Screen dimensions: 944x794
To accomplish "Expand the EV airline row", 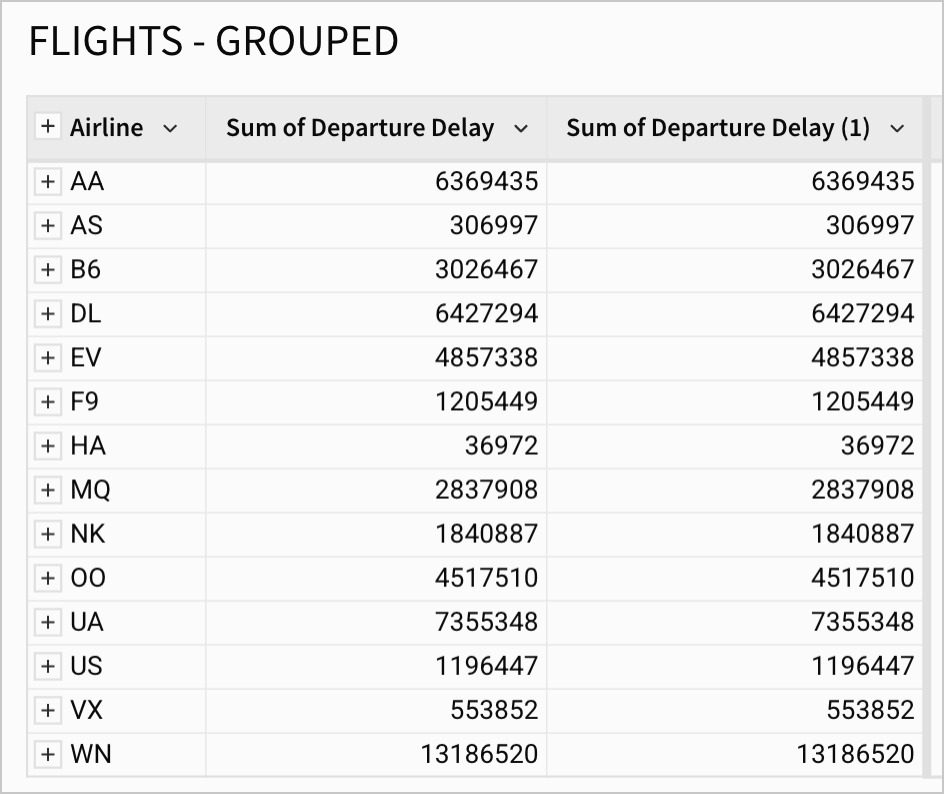I will tap(47, 357).
